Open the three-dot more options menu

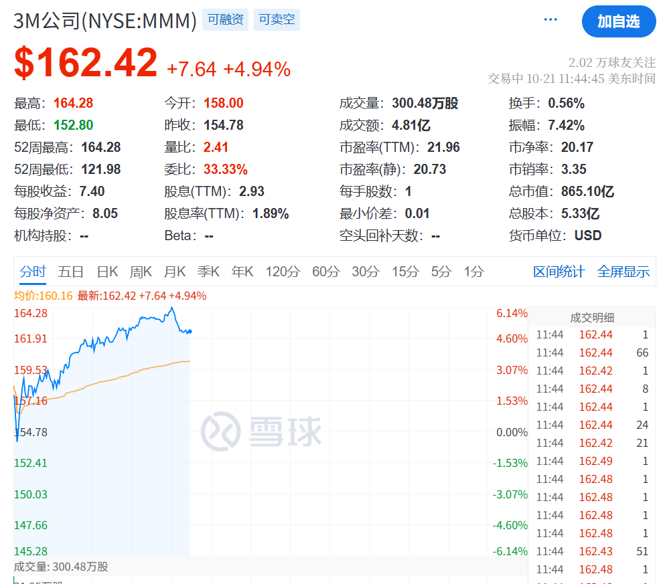(551, 20)
